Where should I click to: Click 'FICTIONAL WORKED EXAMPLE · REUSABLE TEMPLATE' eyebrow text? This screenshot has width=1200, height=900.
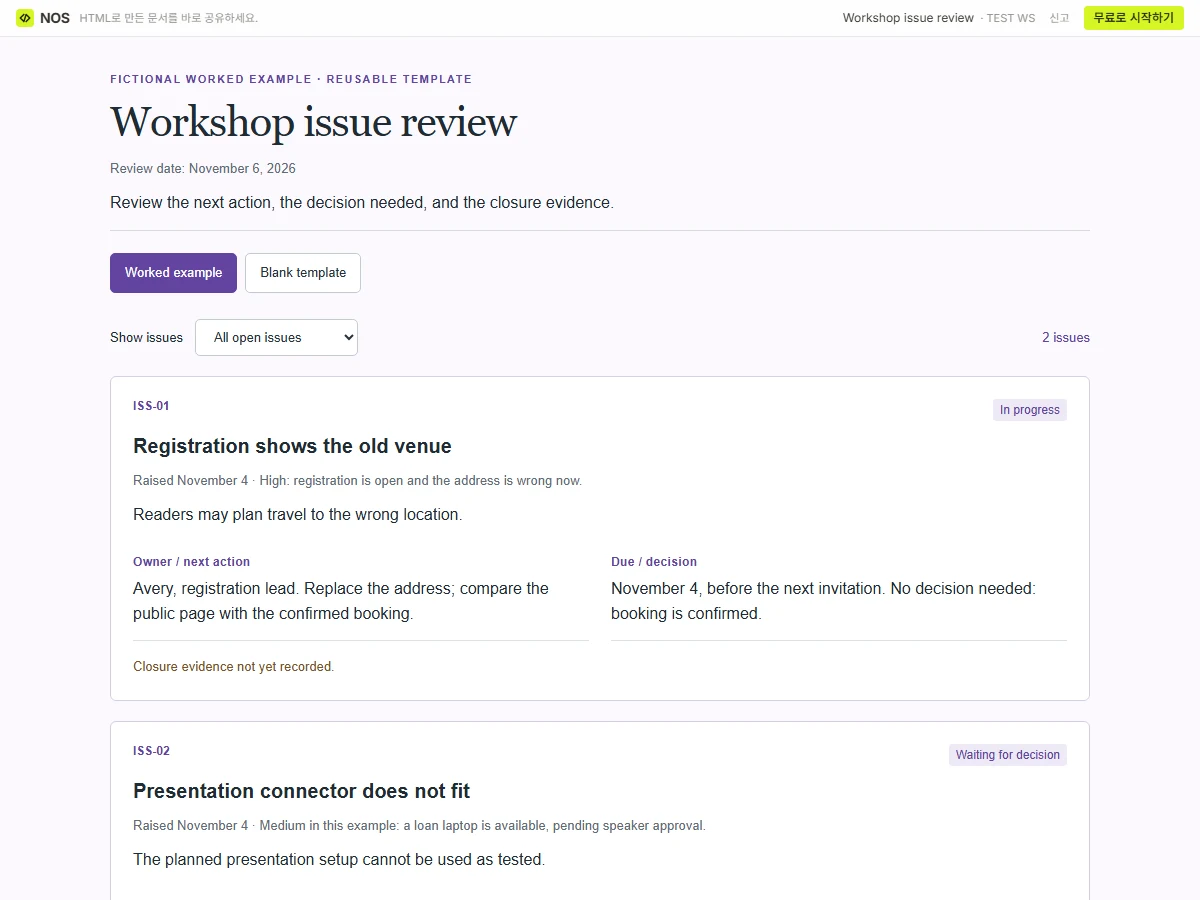291,79
